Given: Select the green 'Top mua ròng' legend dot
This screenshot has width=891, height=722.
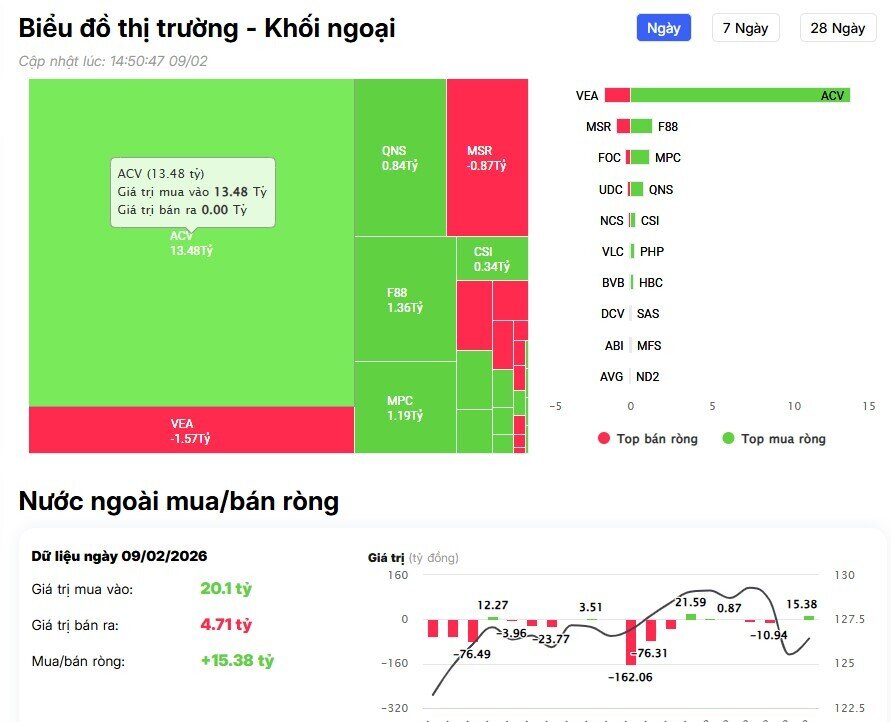Looking at the screenshot, I should pyautogui.click(x=728, y=438).
